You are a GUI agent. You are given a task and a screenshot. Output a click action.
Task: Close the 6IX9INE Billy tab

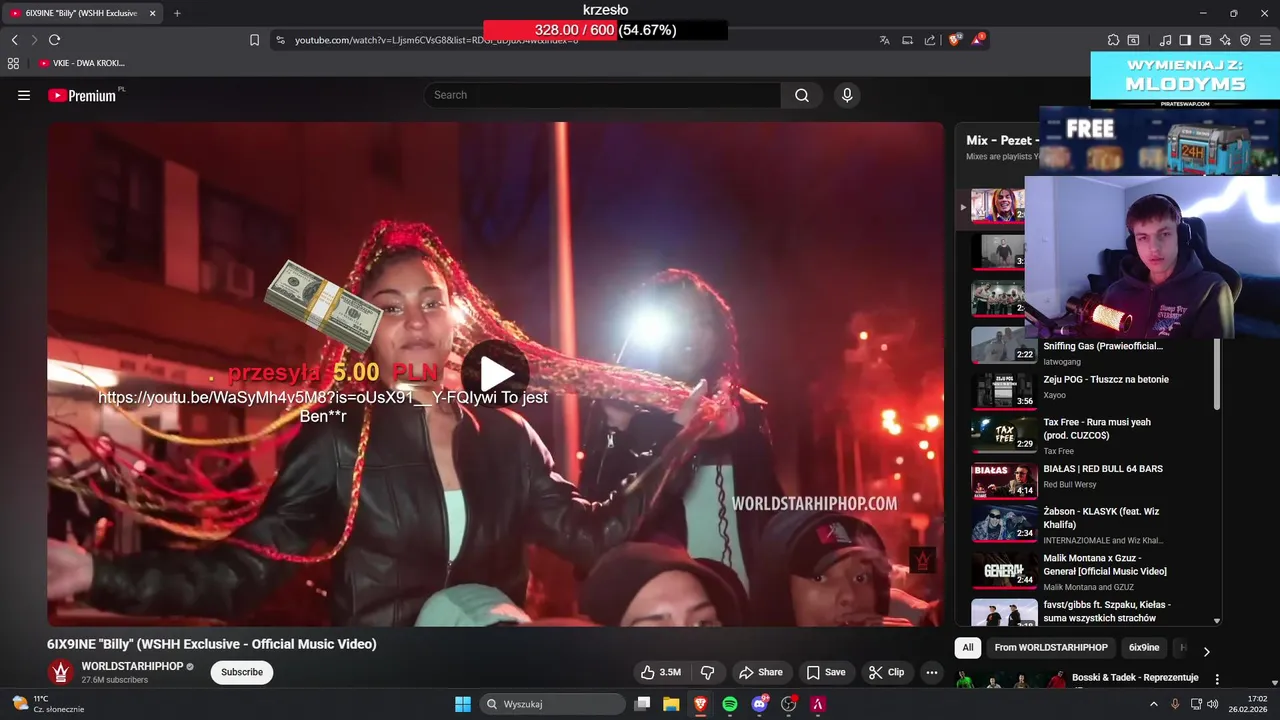tap(152, 13)
